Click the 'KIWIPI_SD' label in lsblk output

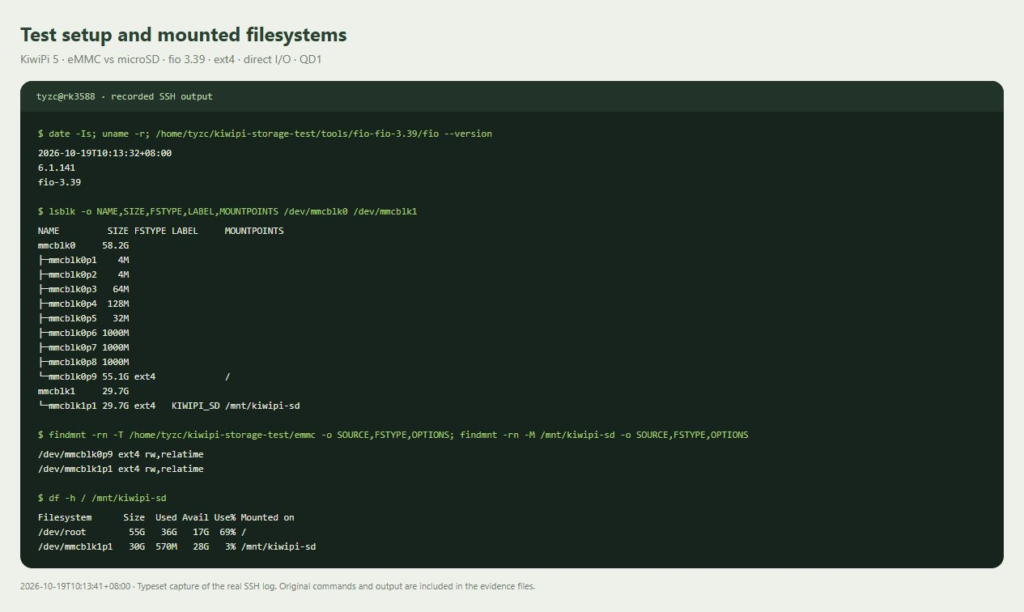point(195,406)
